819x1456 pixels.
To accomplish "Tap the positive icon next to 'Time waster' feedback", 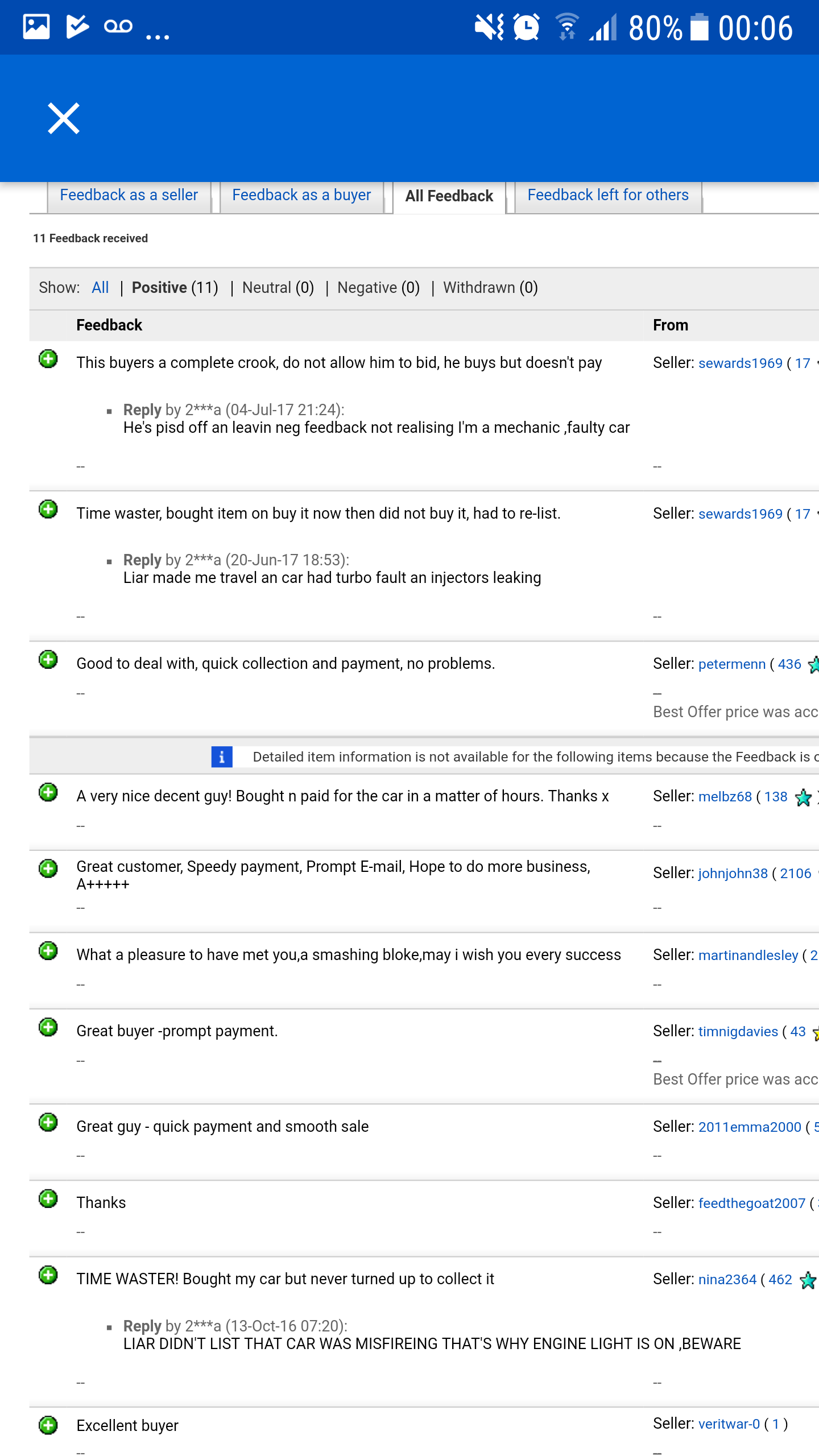I will pos(48,509).
